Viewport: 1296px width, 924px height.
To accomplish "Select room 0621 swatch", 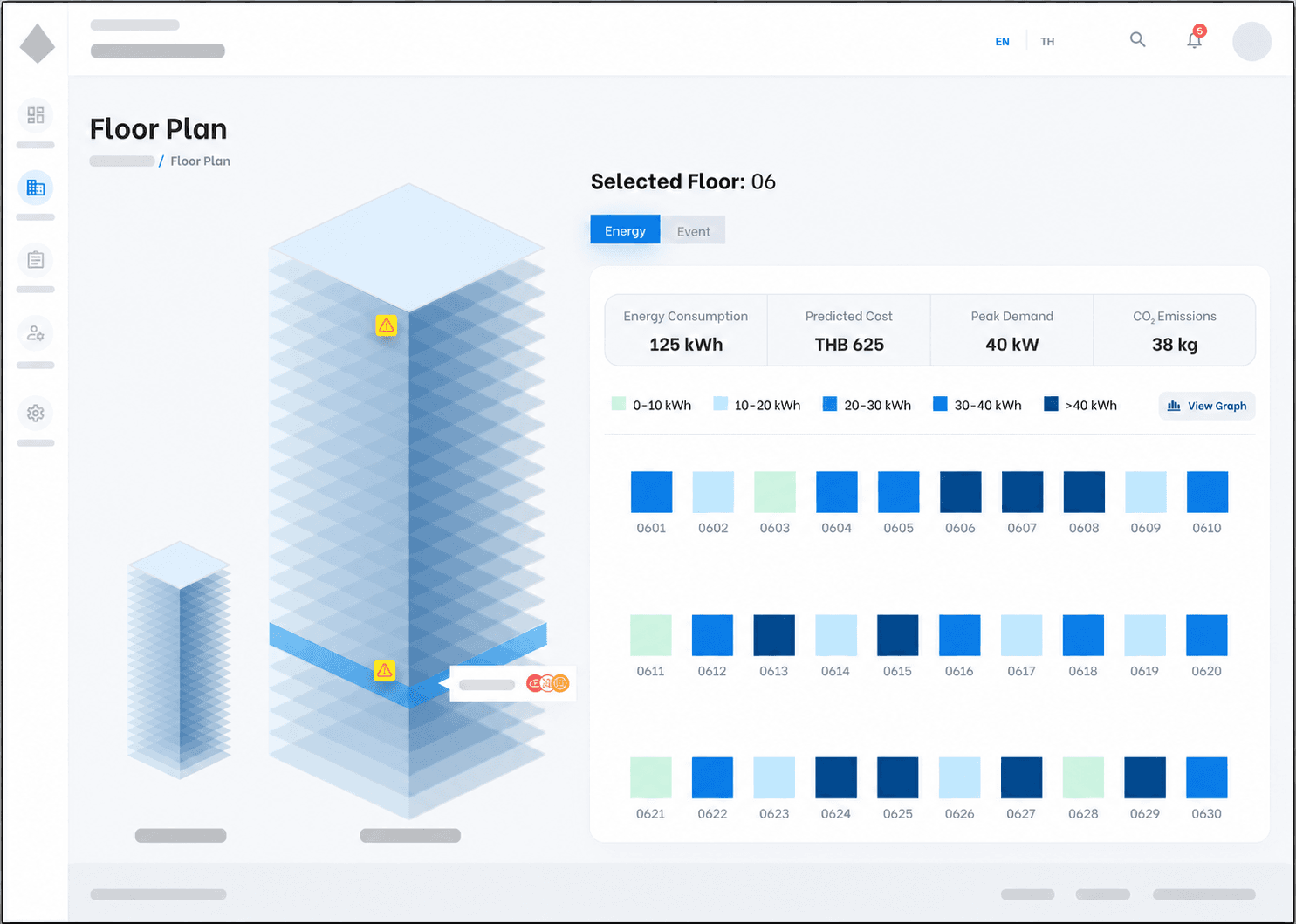I will point(650,777).
